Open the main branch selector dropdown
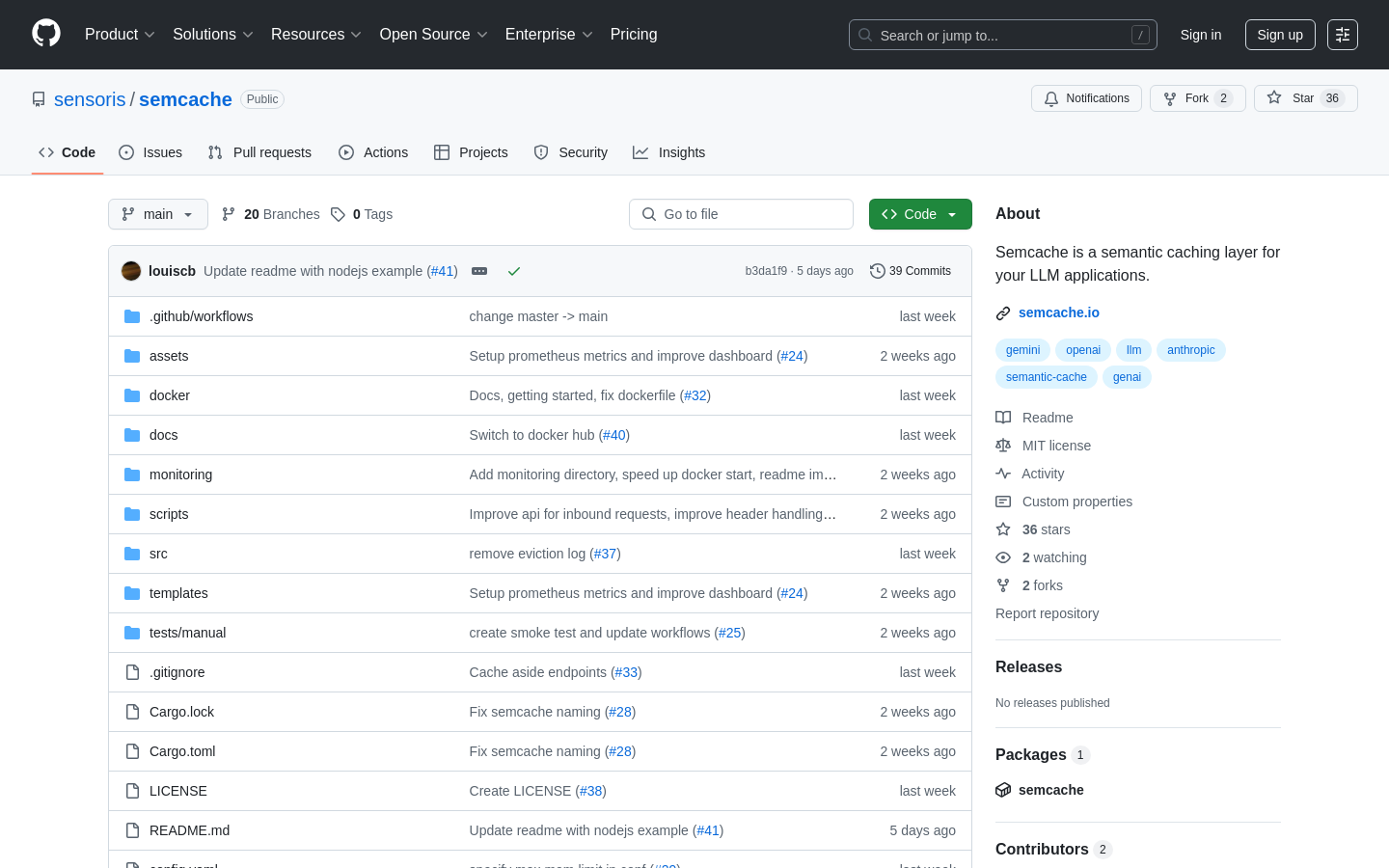 tap(158, 214)
